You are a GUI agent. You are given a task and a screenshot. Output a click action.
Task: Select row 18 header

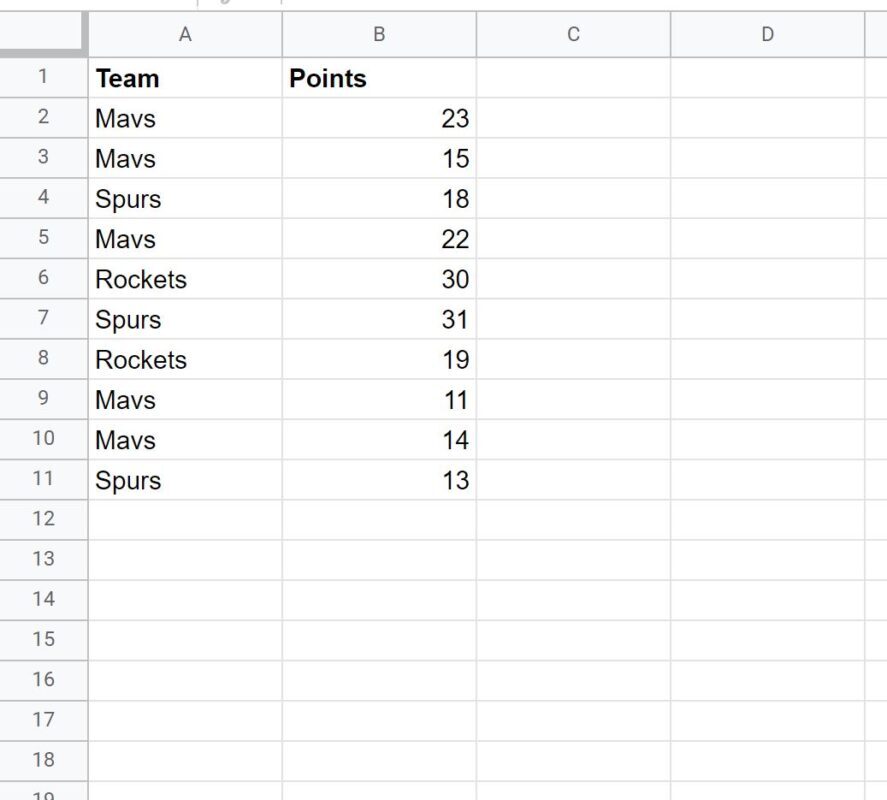coord(44,760)
